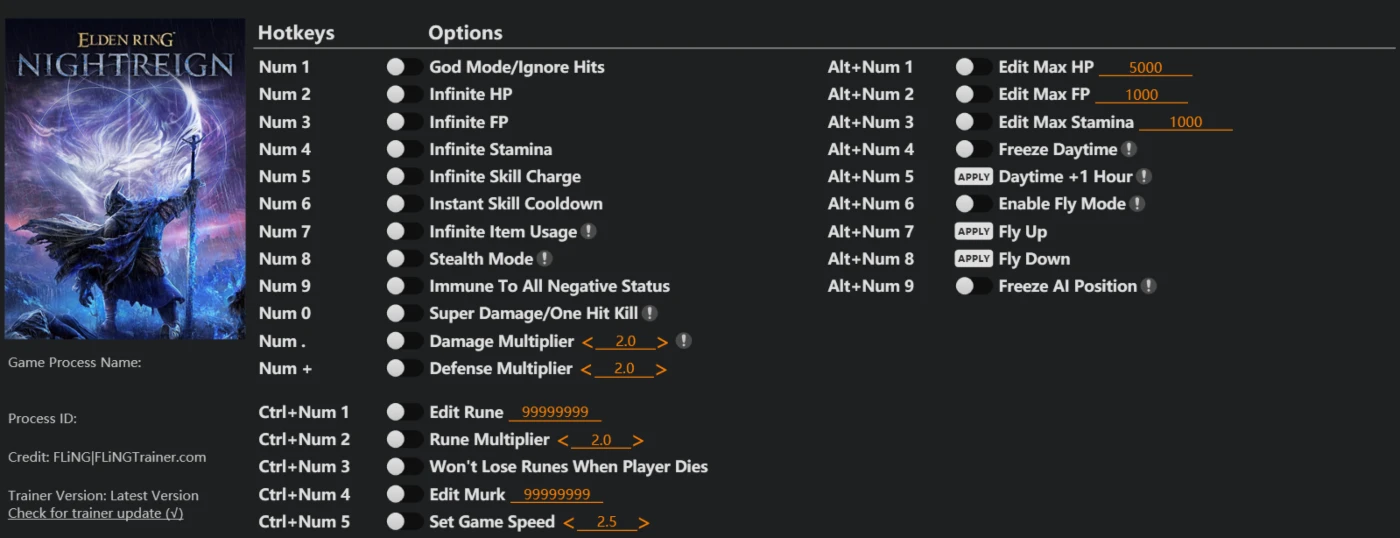Click info icon after Damage Multiplier value

683,341
